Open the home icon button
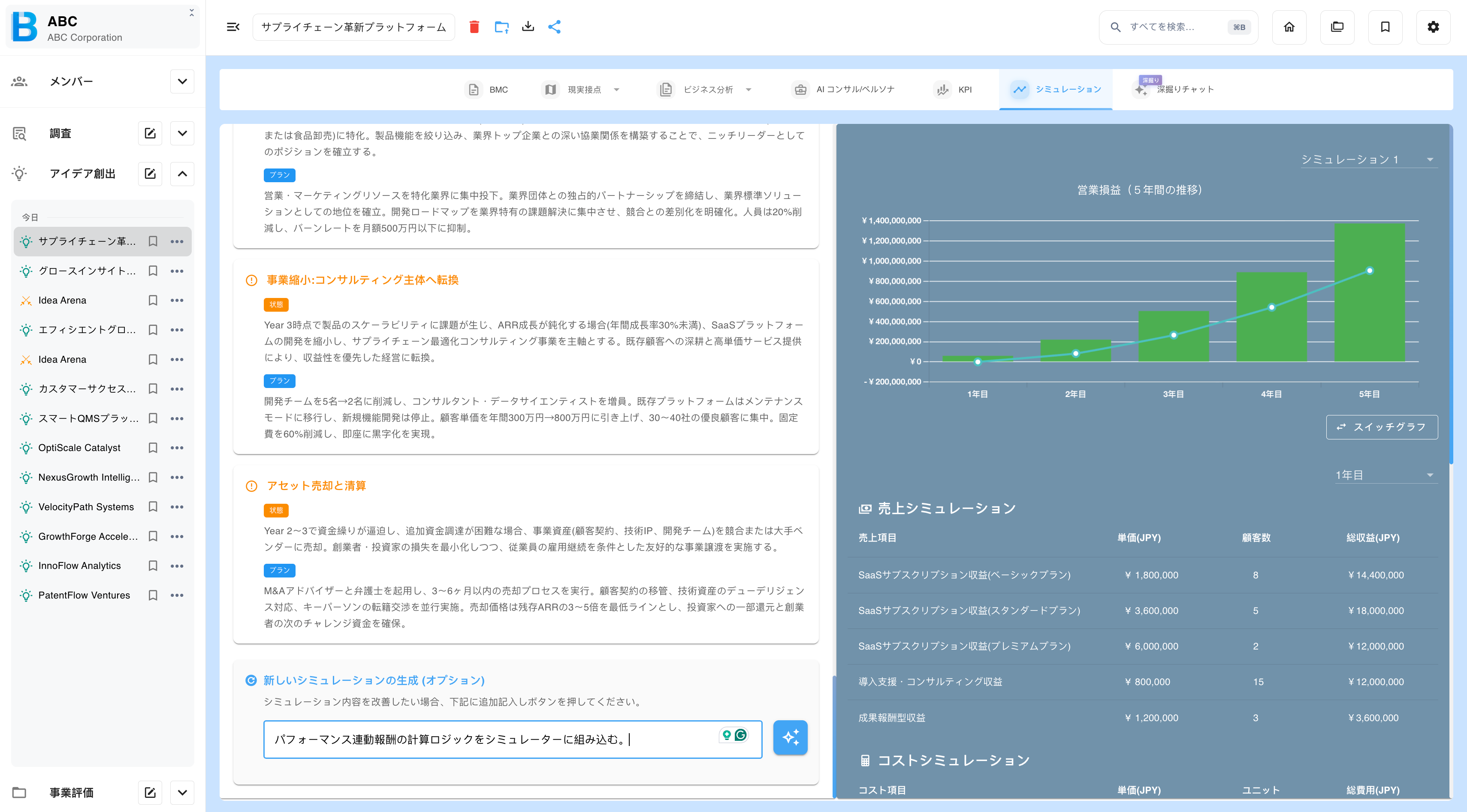 (1289, 27)
